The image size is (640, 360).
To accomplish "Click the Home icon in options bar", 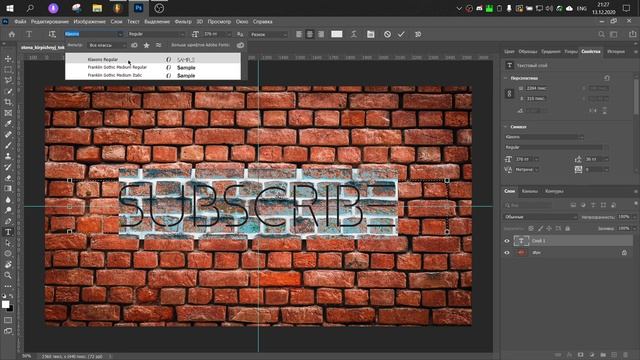I will point(12,34).
